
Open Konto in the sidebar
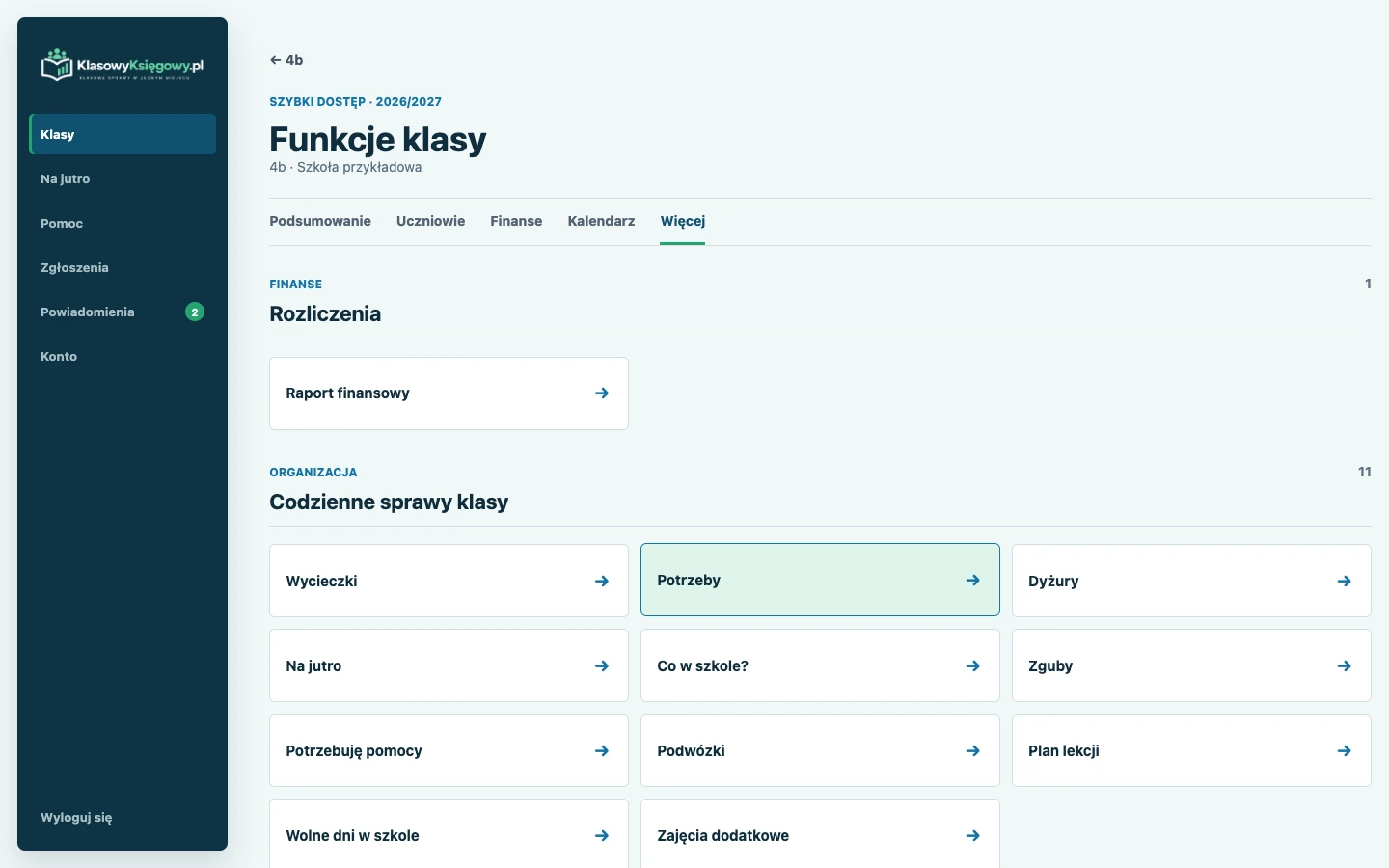[x=123, y=356]
